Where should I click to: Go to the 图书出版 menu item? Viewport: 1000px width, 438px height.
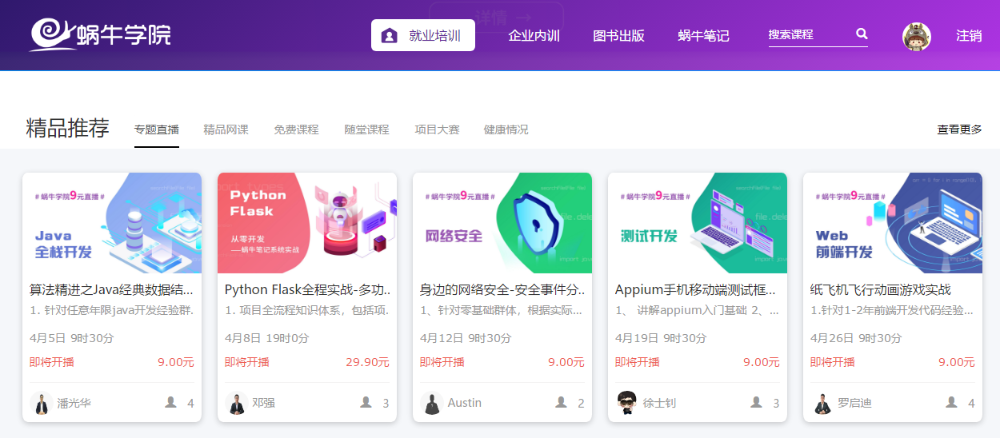(x=618, y=35)
